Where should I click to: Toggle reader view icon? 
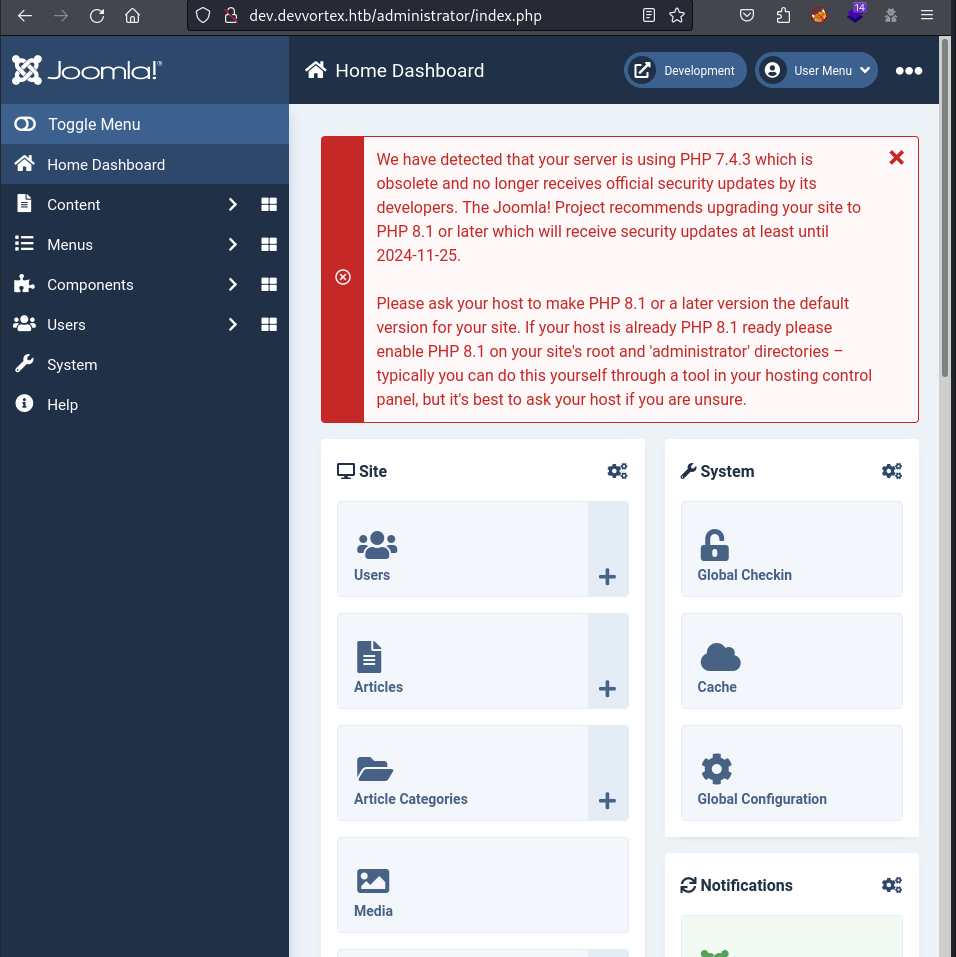[x=649, y=16]
